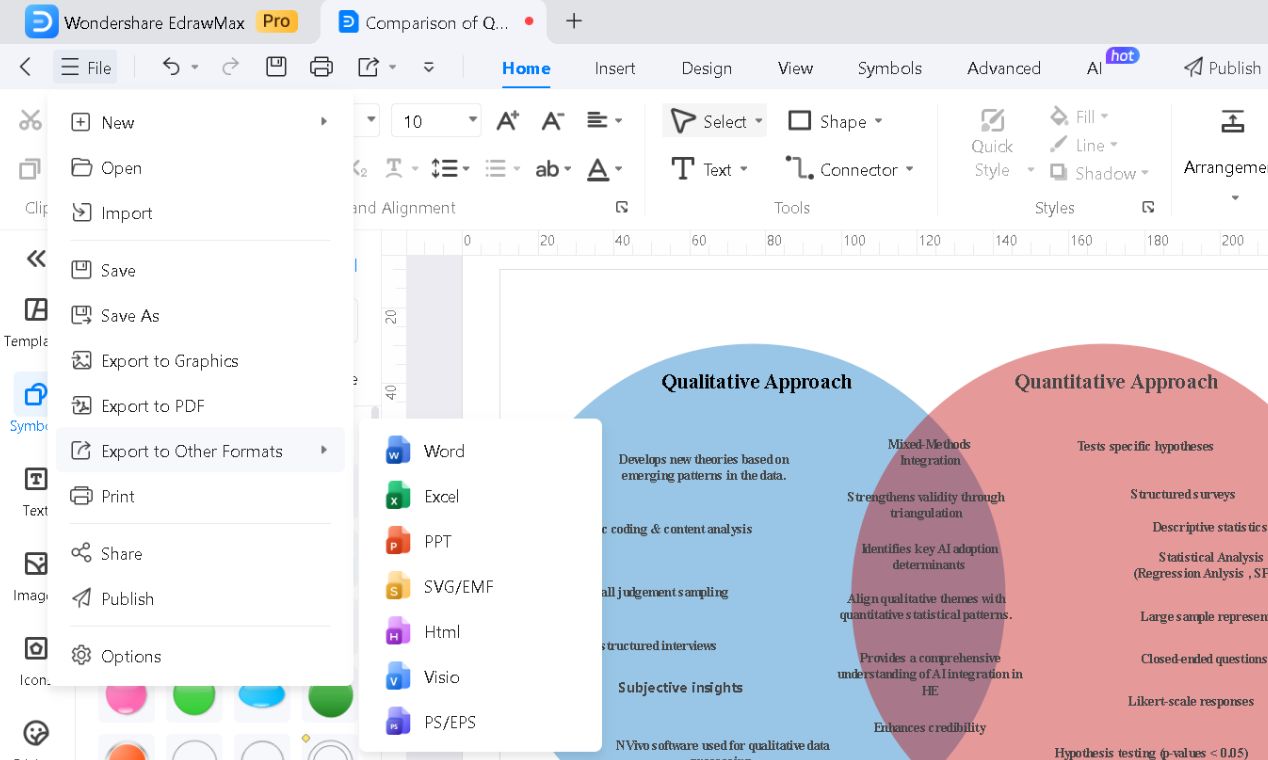Click the Redo icon
1268x760 pixels.
(x=230, y=67)
